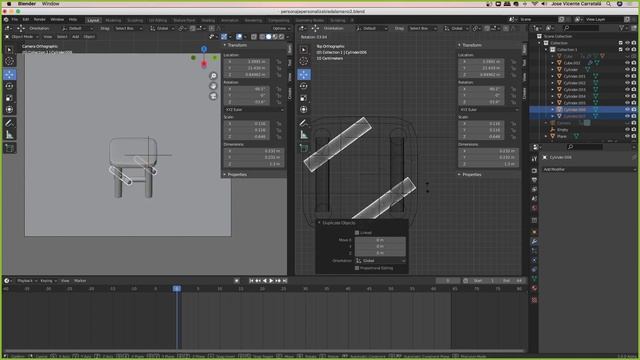Select the Cursor tool in the camera viewport

(9, 61)
